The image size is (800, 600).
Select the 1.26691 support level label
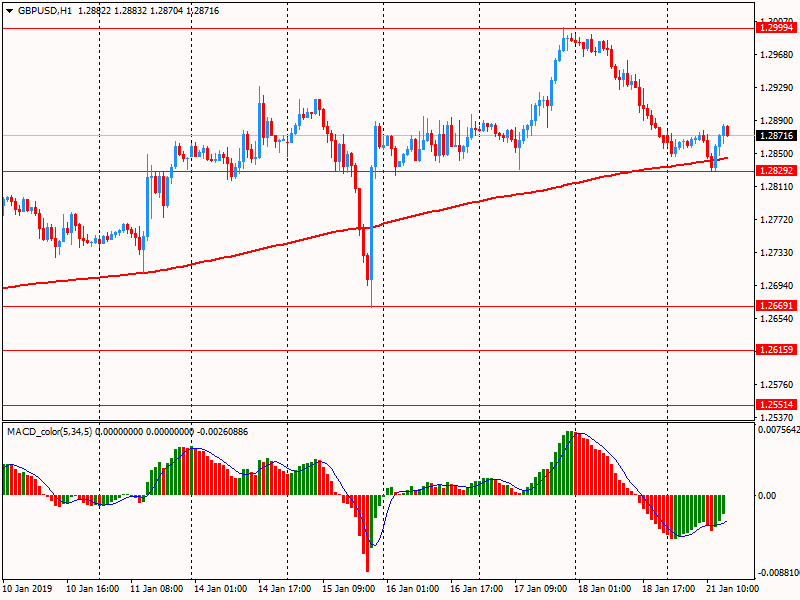coord(776,306)
